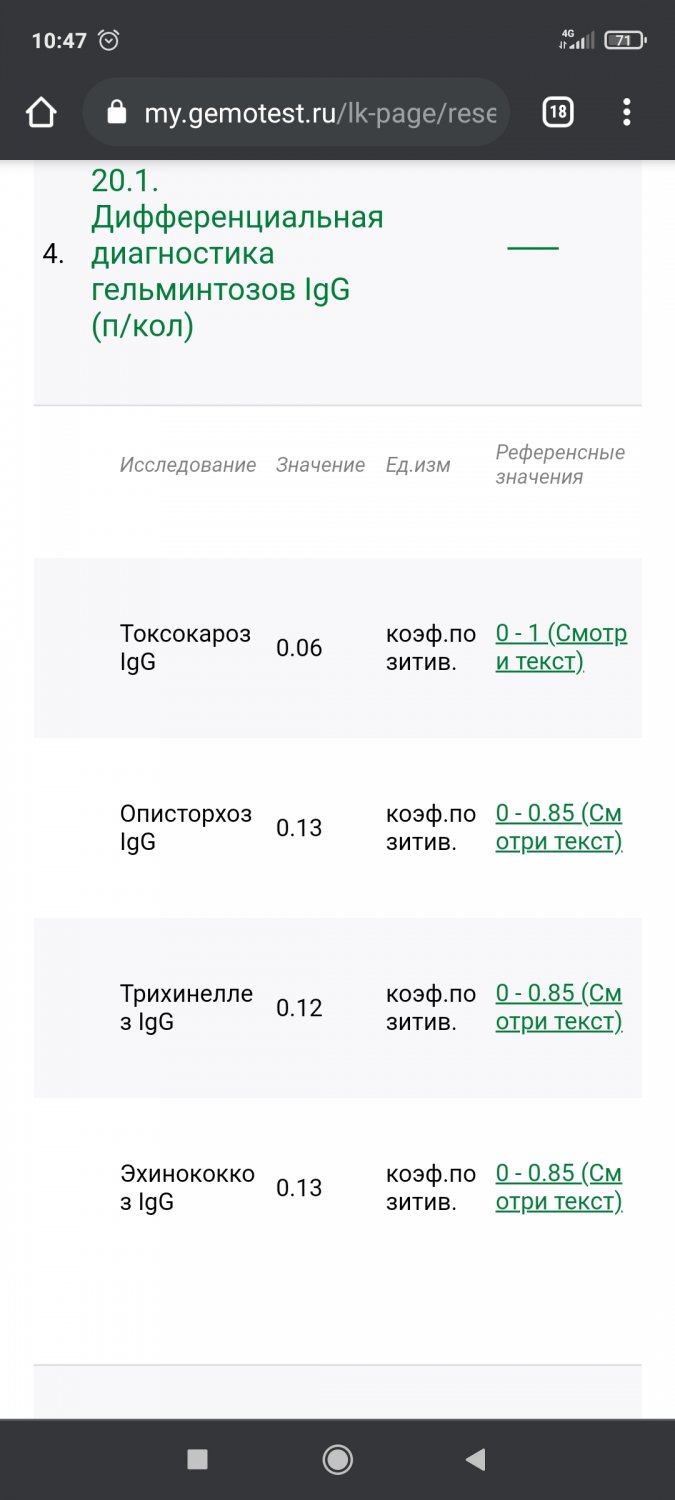This screenshot has width=675, height=1500.
Task: Tap the Эхинококкоз IgG test name
Action: (x=187, y=1187)
